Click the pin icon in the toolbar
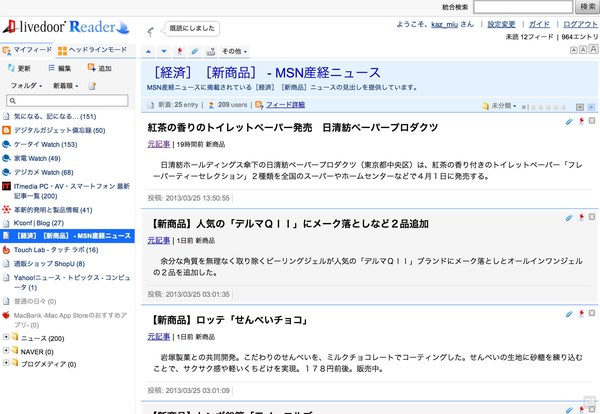 [x=179, y=50]
